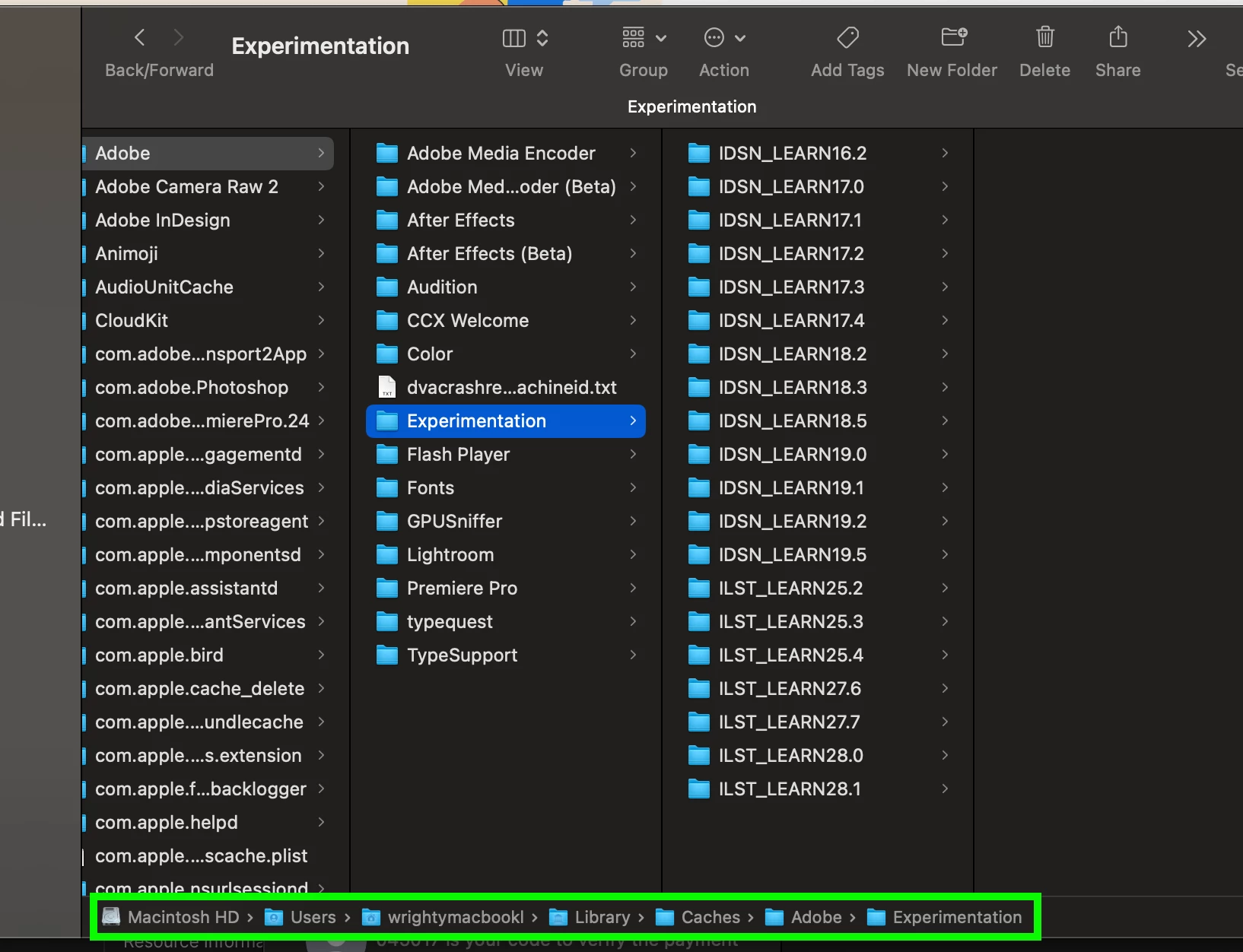Select the CCX Welcome folder
This screenshot has width=1243, height=952.
[506, 321]
